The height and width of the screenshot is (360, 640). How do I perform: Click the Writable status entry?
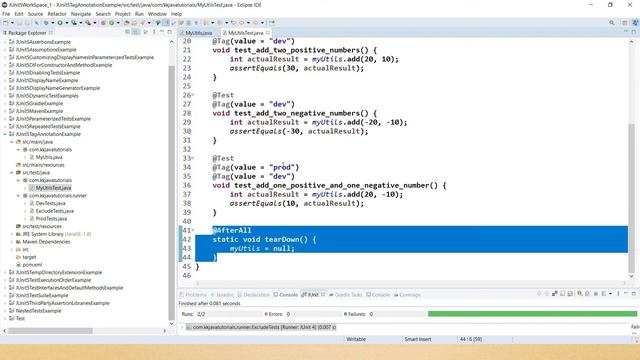click(356, 339)
